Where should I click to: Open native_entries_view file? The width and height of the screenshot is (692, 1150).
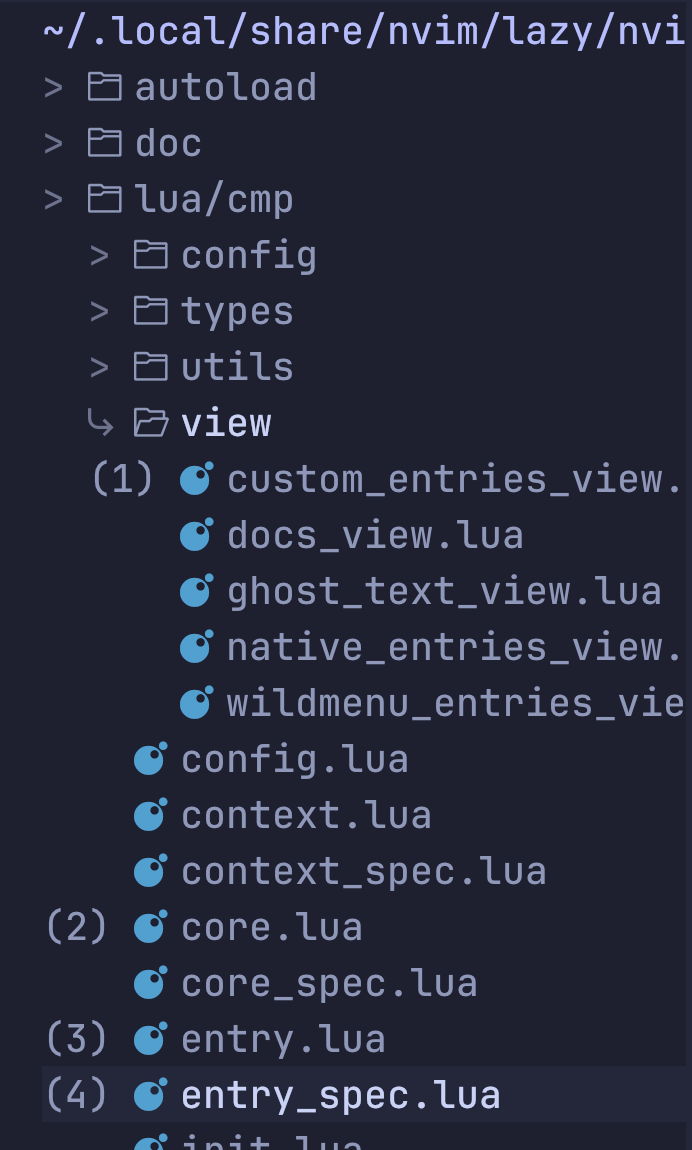point(455,647)
